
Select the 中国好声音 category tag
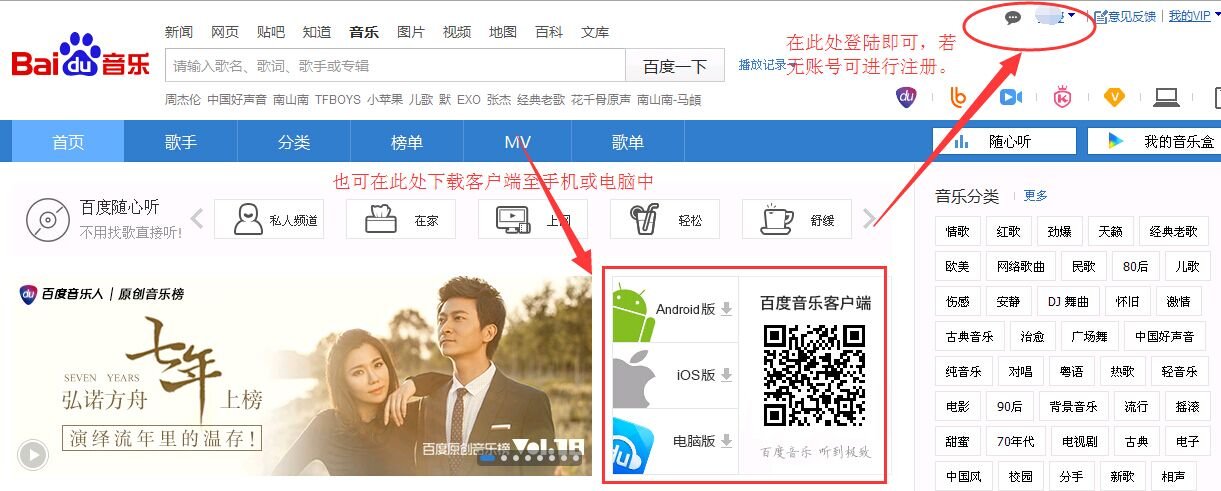pos(1165,337)
